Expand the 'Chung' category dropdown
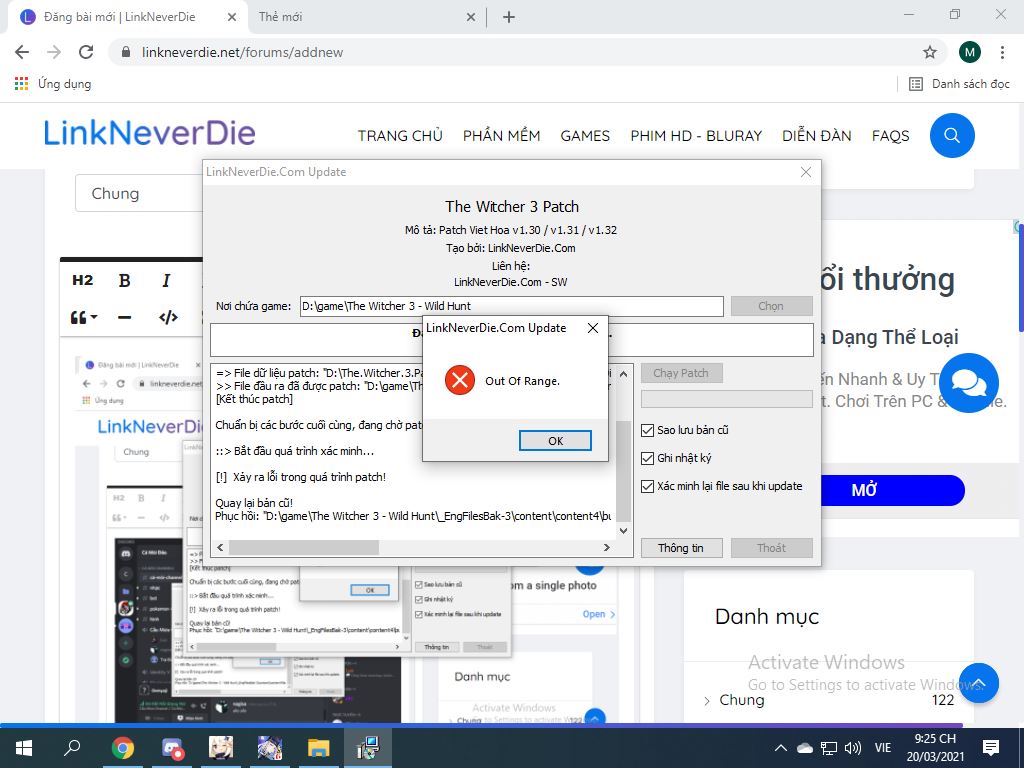 (140, 194)
